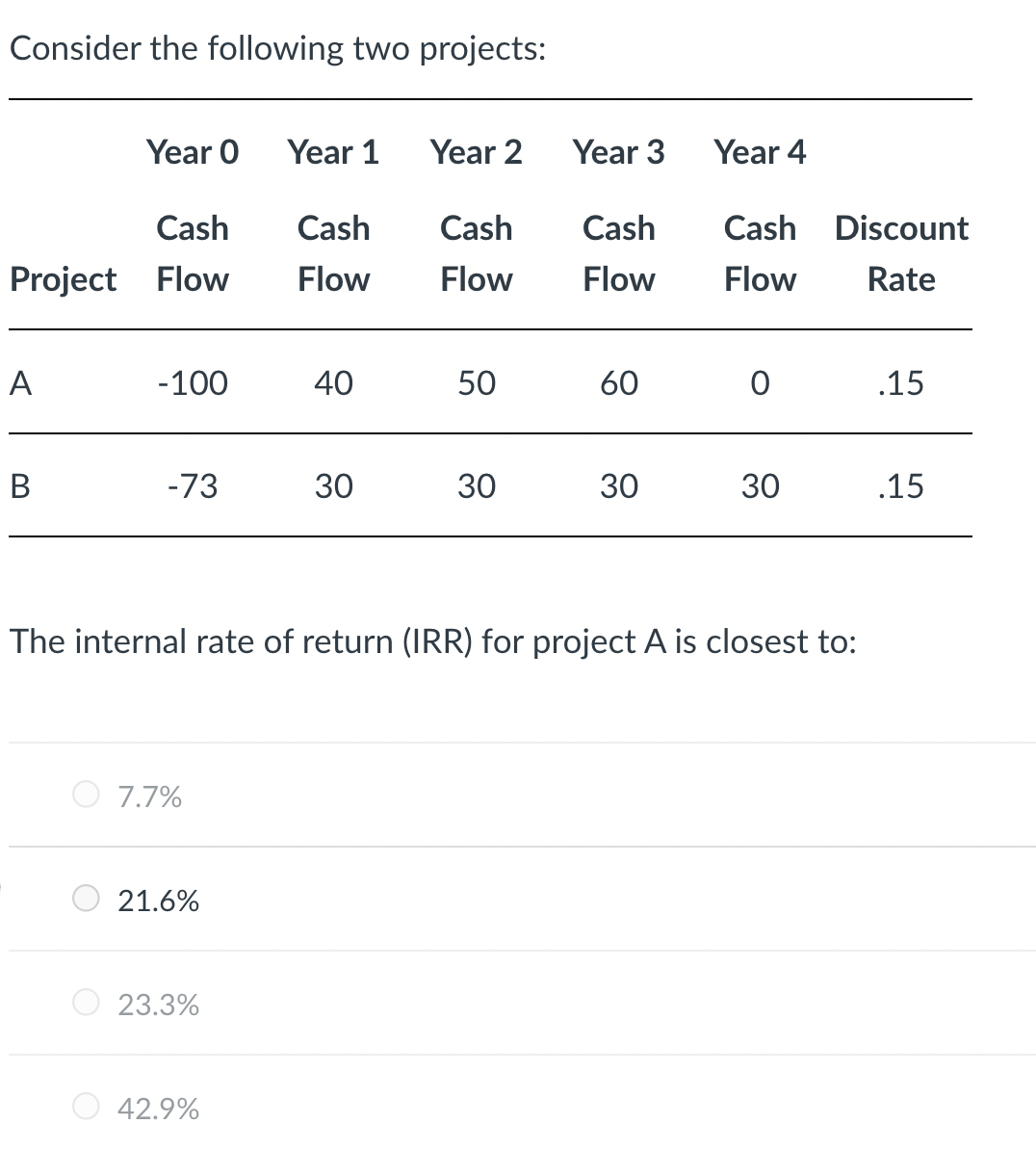Select the 23.3% answer radio button
Screen dimensions: 1036x1150
coord(86,1003)
